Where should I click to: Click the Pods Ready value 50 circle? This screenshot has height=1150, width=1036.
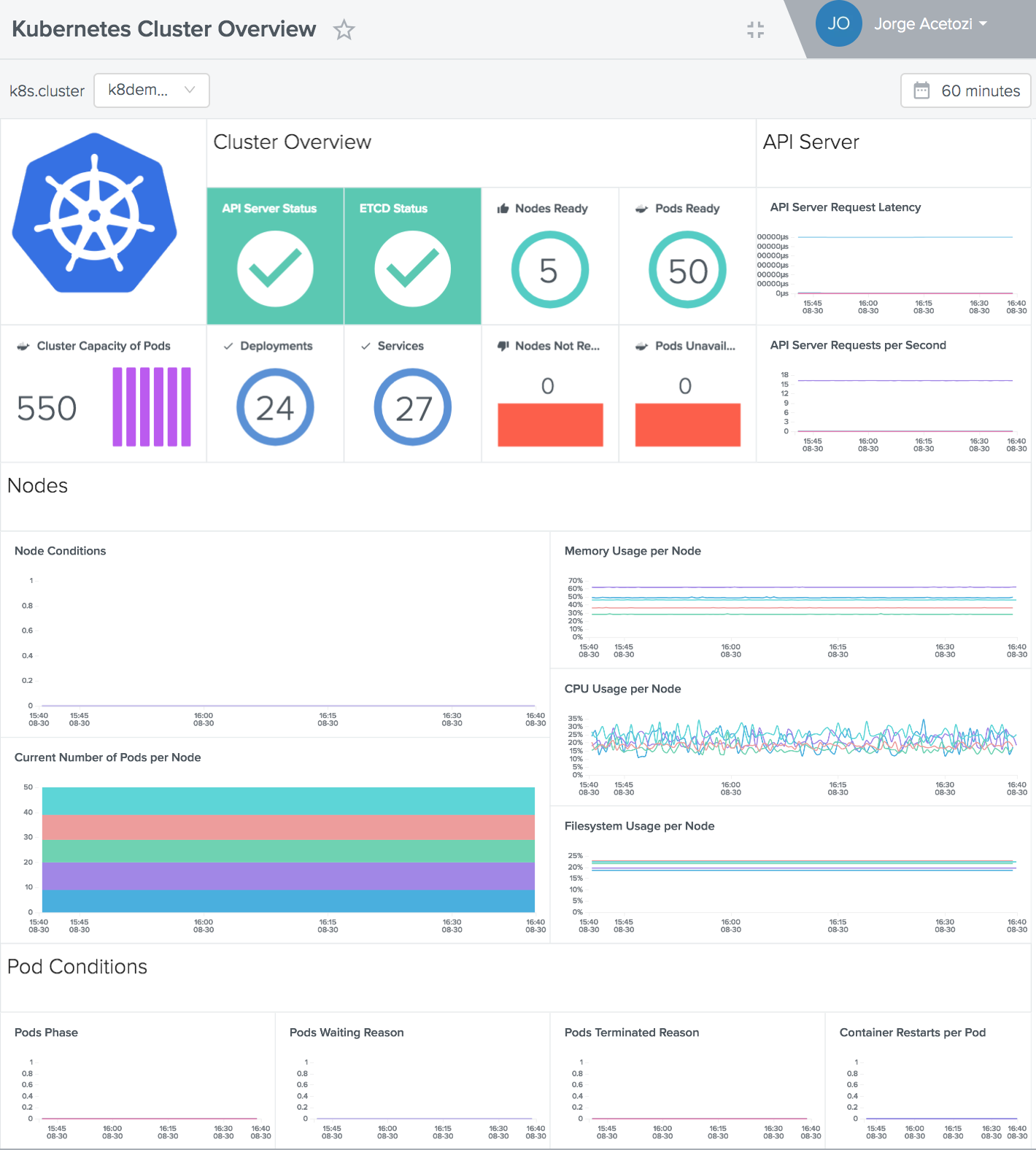687,270
